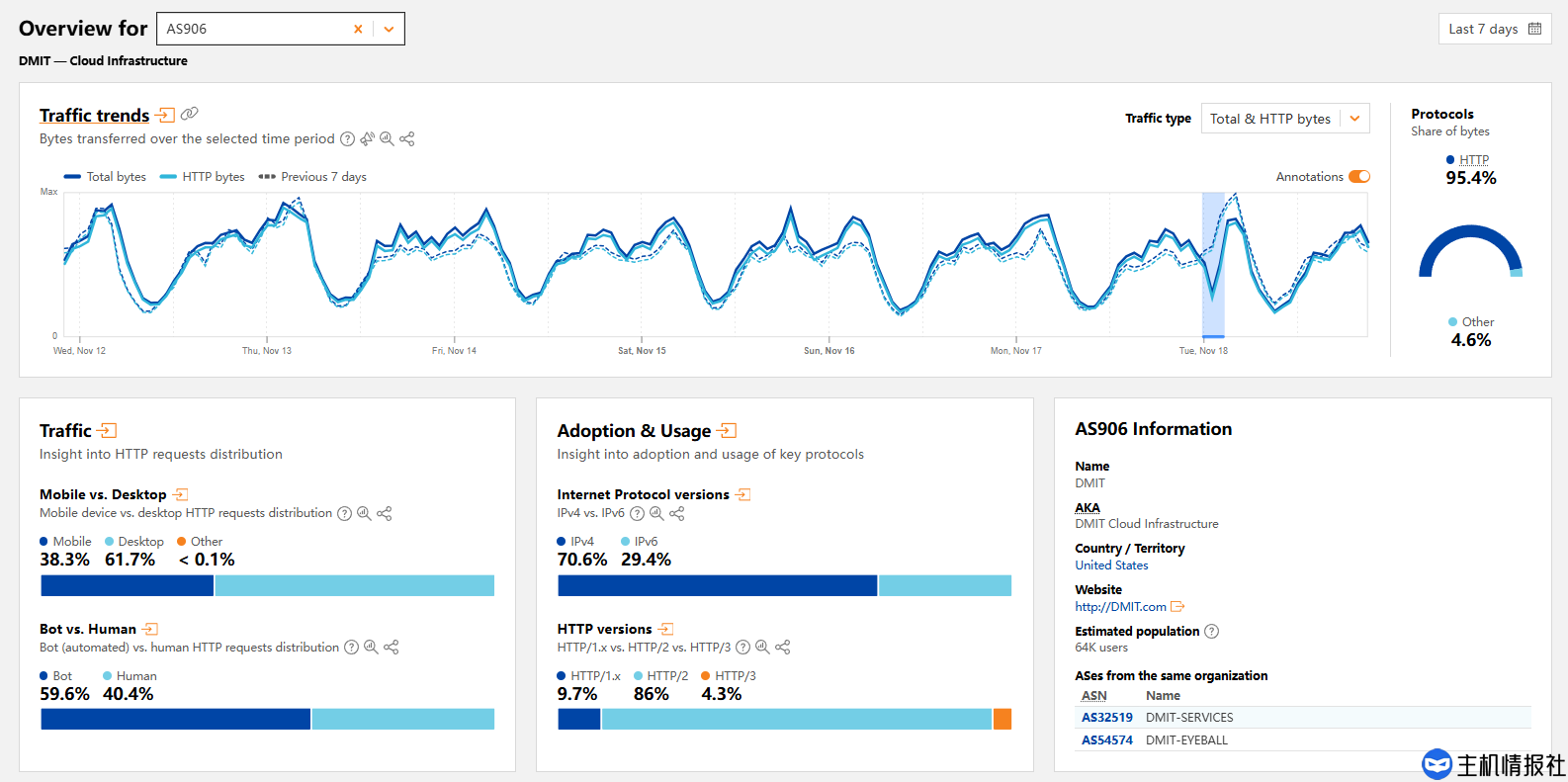Click the megaphone icon under Traffic trends
Viewport: 1568px width, 782px height.
(367, 139)
